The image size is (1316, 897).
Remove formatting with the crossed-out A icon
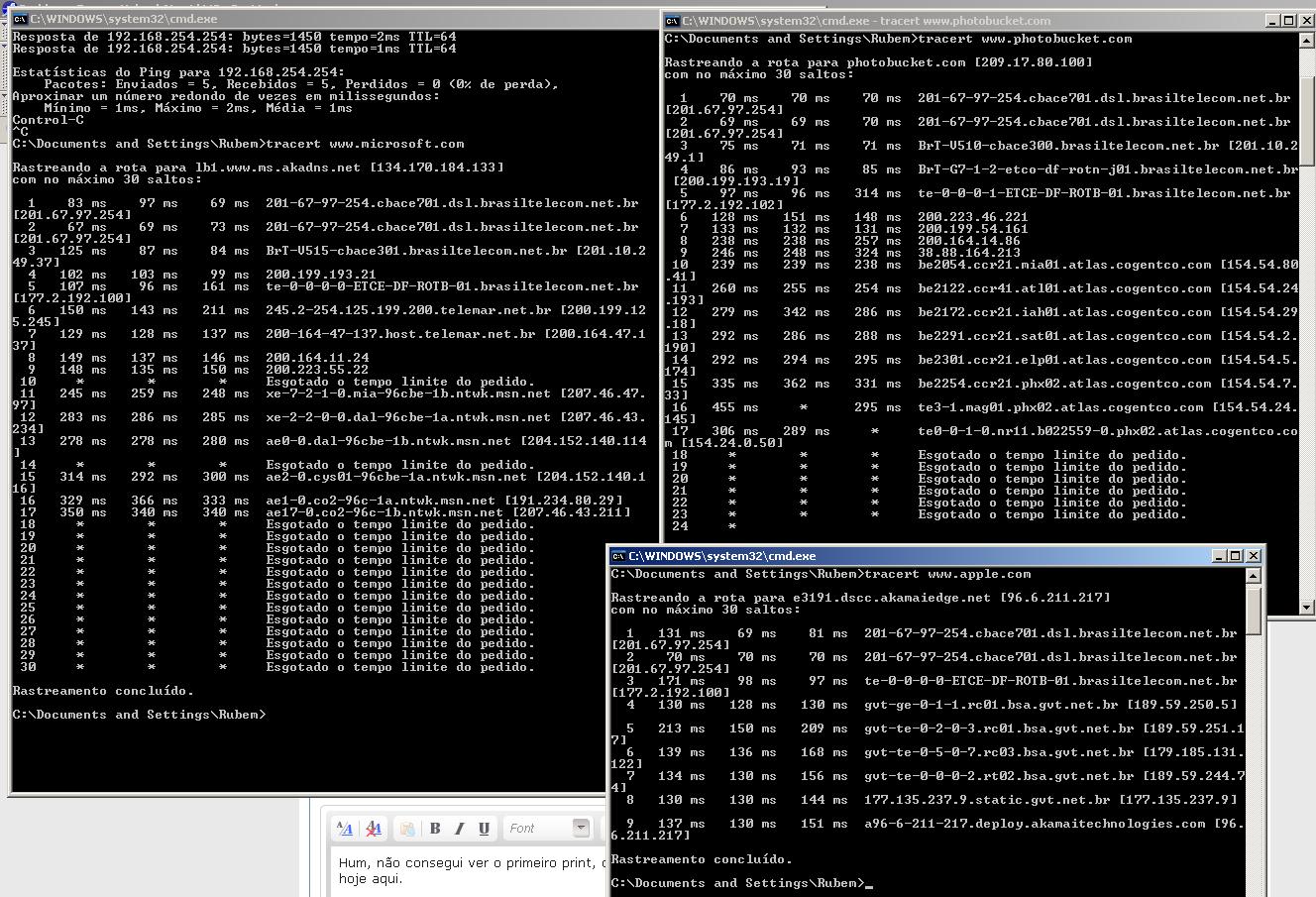pos(374,829)
